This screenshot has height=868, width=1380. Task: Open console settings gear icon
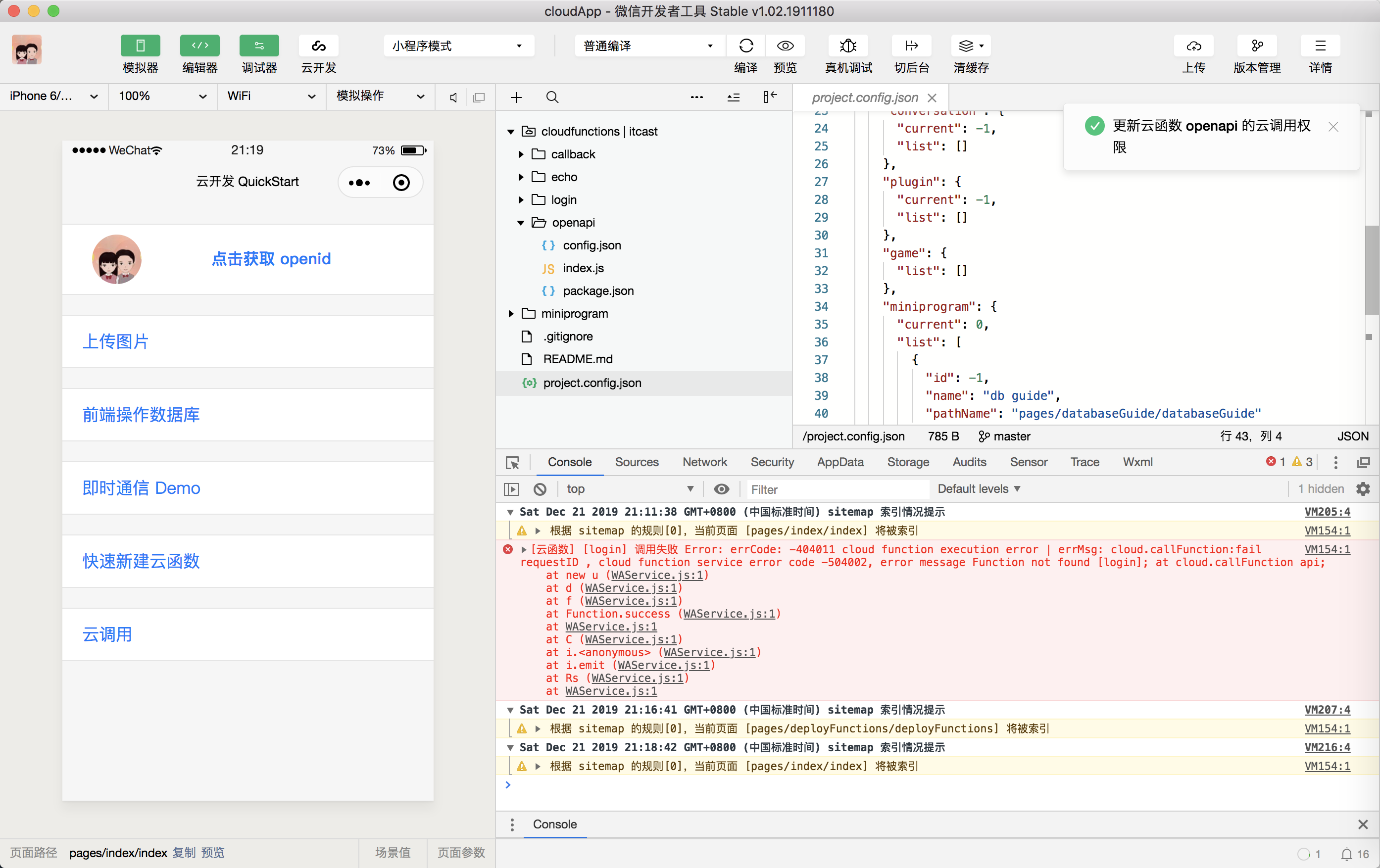coord(1363,489)
